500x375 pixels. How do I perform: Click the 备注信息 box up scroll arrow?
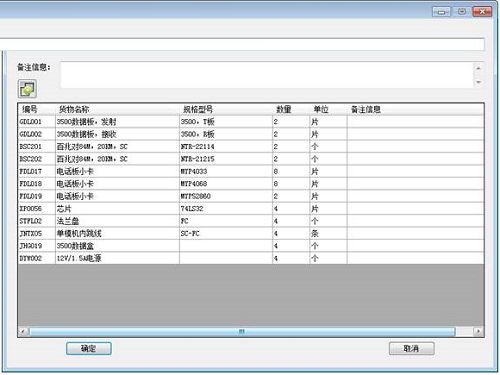click(479, 68)
